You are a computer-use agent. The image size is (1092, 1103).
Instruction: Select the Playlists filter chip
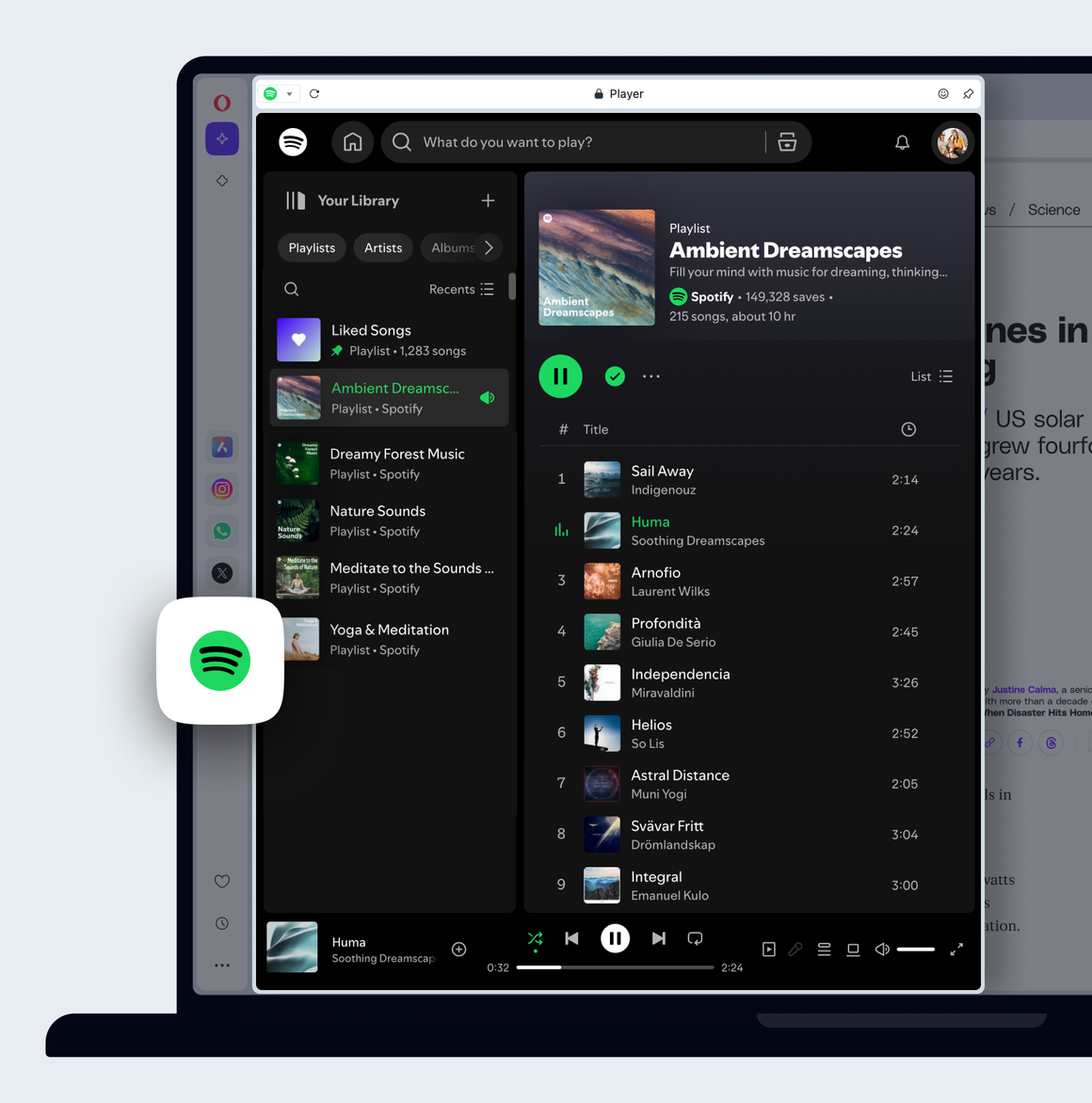point(312,248)
